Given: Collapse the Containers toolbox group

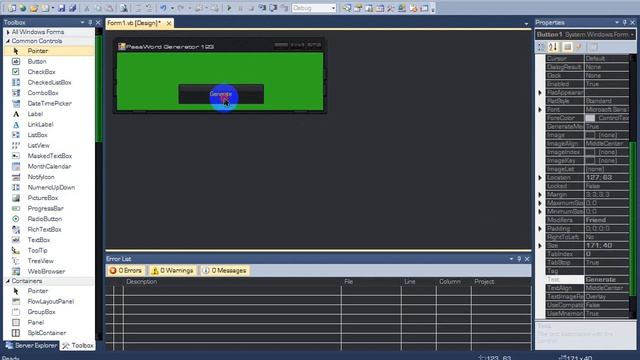Looking at the screenshot, I should tap(8, 281).
